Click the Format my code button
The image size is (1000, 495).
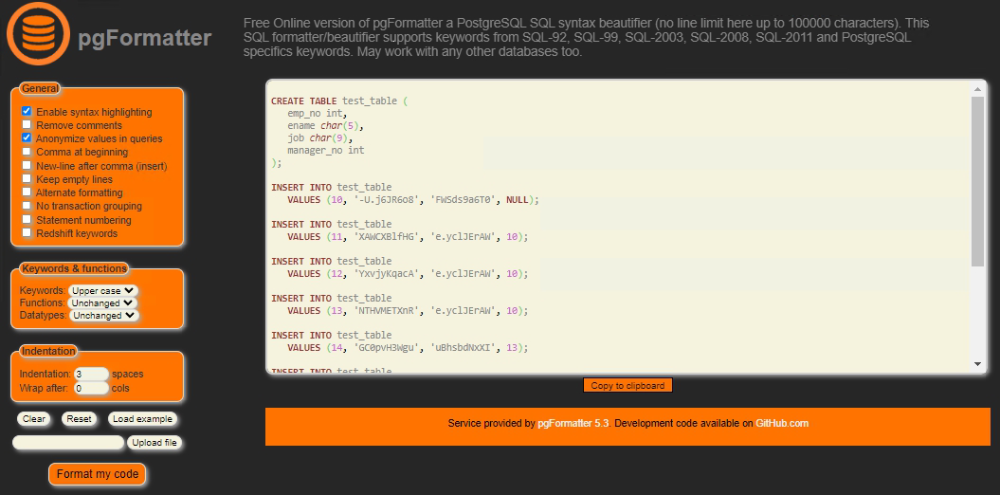(x=98, y=474)
